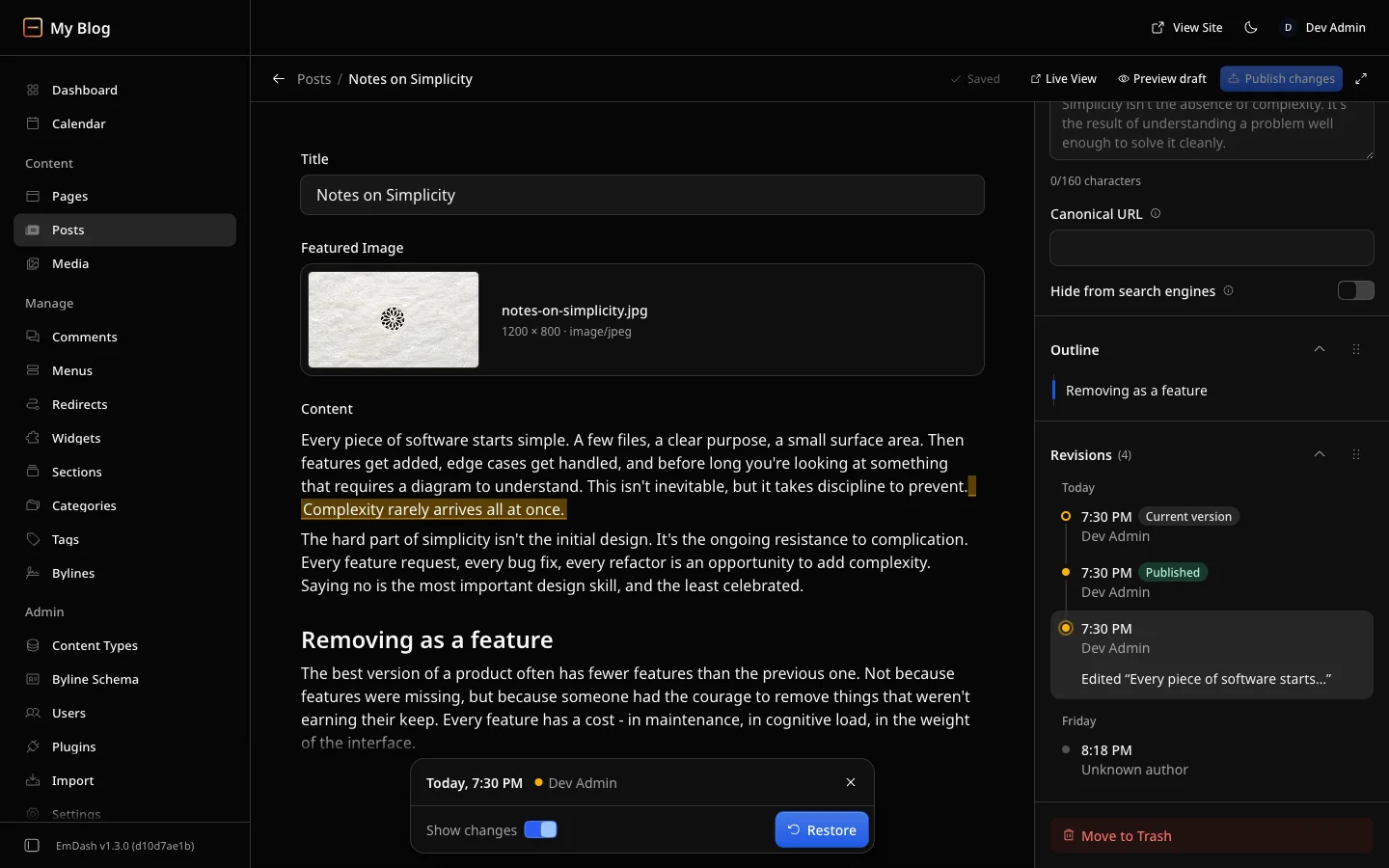
Task: Click the notes-on-simplicity.jpg filename
Action: point(574,311)
